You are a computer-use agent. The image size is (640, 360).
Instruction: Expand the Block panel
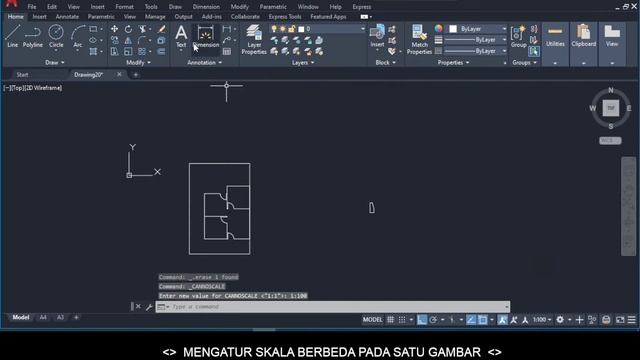coord(385,62)
